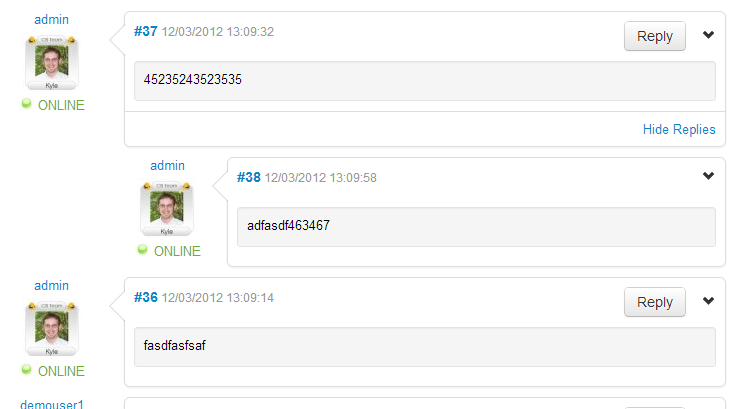Viewport: 736px width, 409px height.
Task: Open permalink #37
Action: pos(146,31)
